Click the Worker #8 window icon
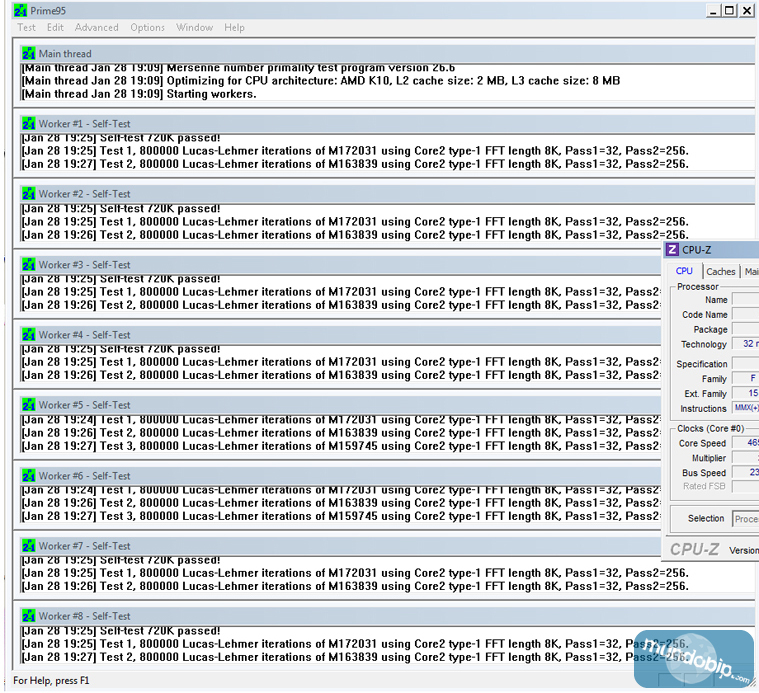This screenshot has width=759, height=693. point(29,616)
